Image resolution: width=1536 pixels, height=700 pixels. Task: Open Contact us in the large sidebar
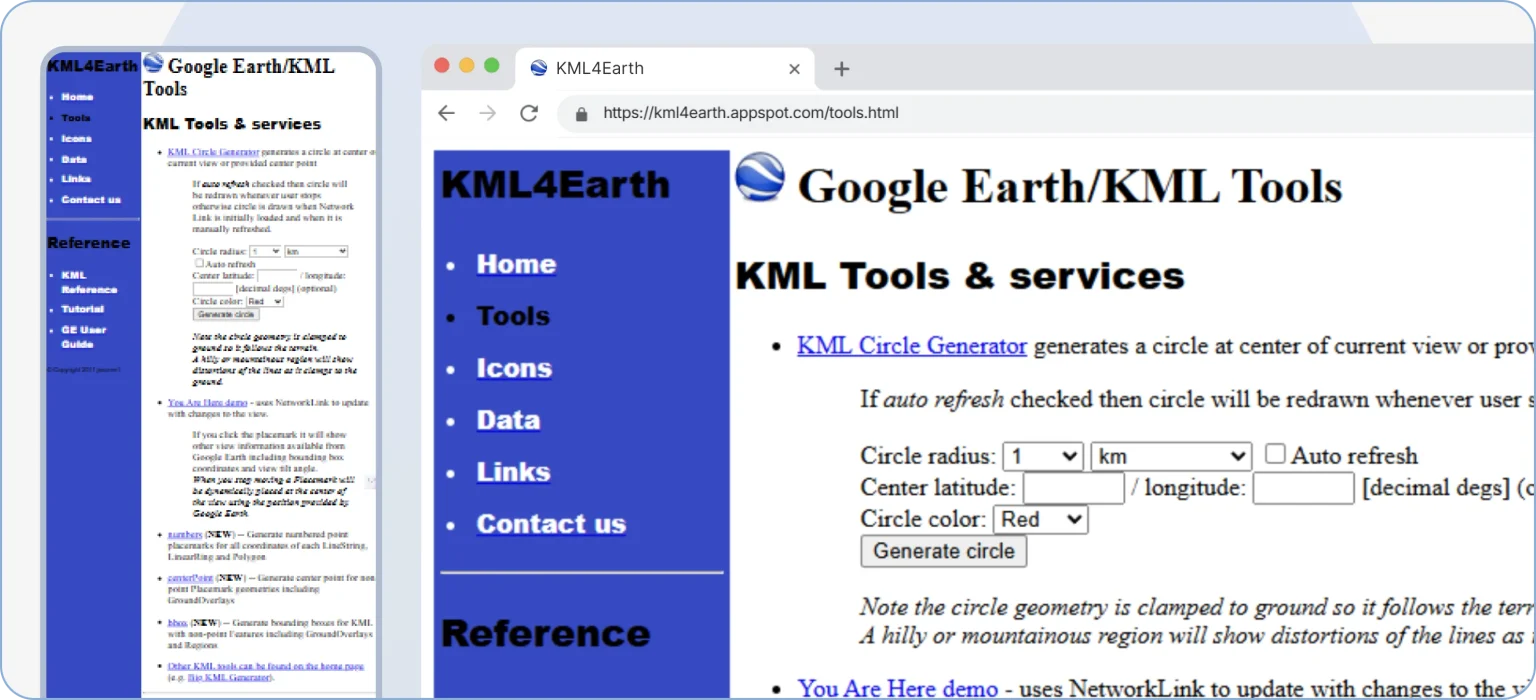[551, 524]
